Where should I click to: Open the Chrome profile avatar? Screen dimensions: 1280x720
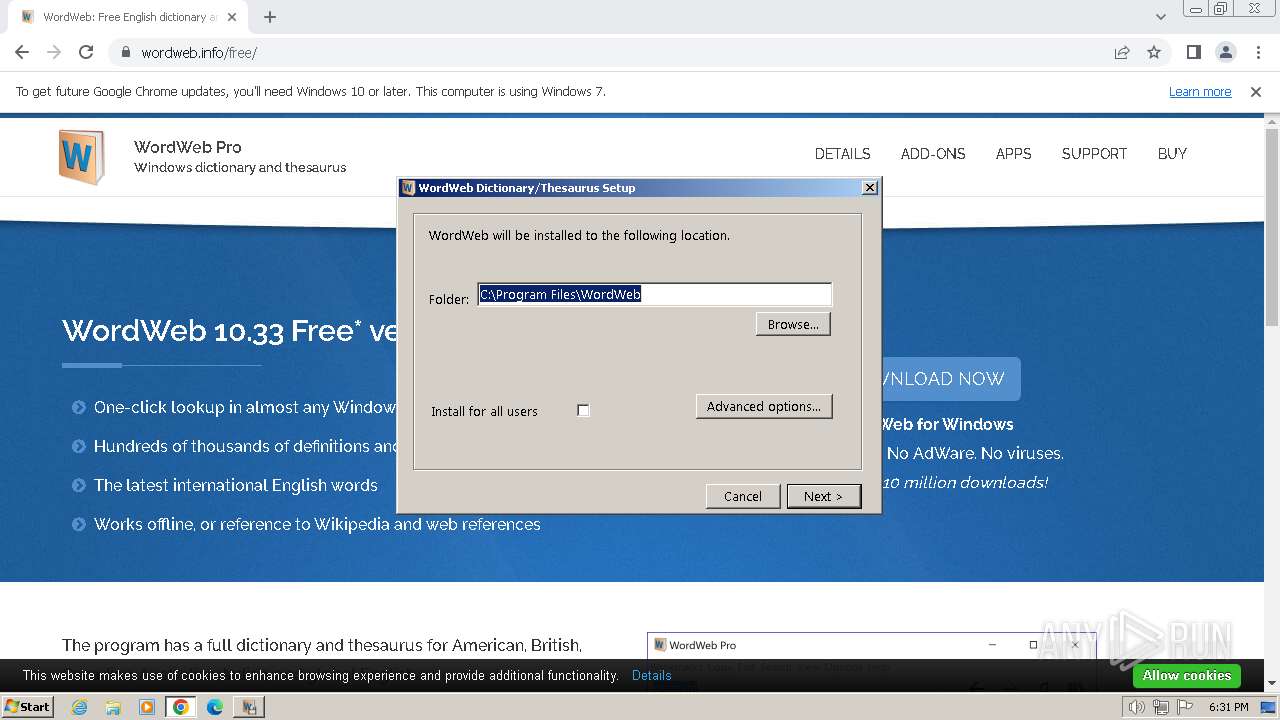click(1225, 52)
